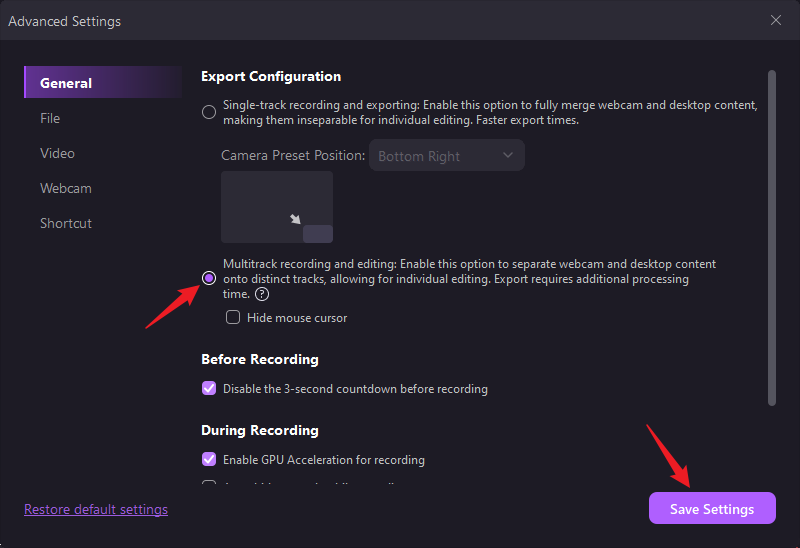The image size is (800, 548).
Task: Close the Advanced Settings dialog
Action: 776,20
